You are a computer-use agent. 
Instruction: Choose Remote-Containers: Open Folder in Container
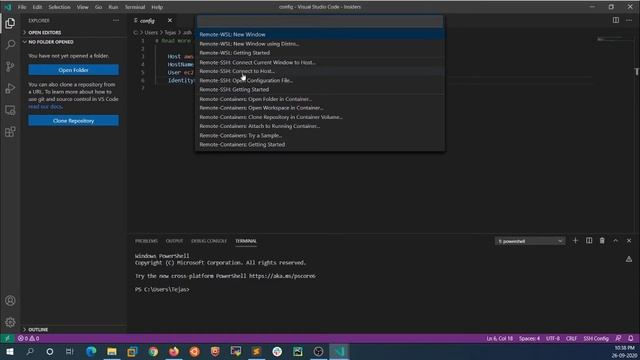(x=320, y=99)
